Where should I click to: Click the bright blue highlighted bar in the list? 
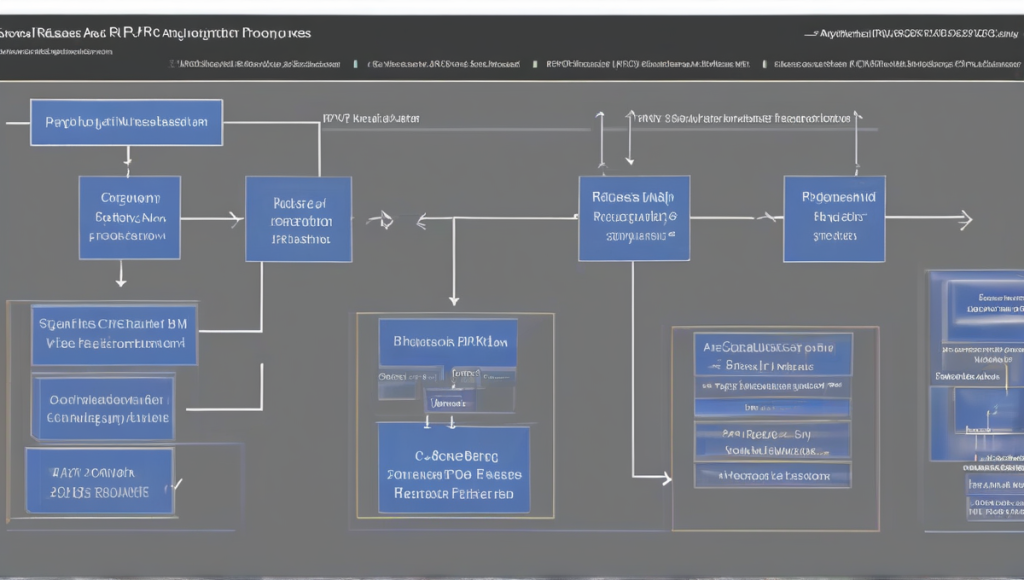[772, 408]
